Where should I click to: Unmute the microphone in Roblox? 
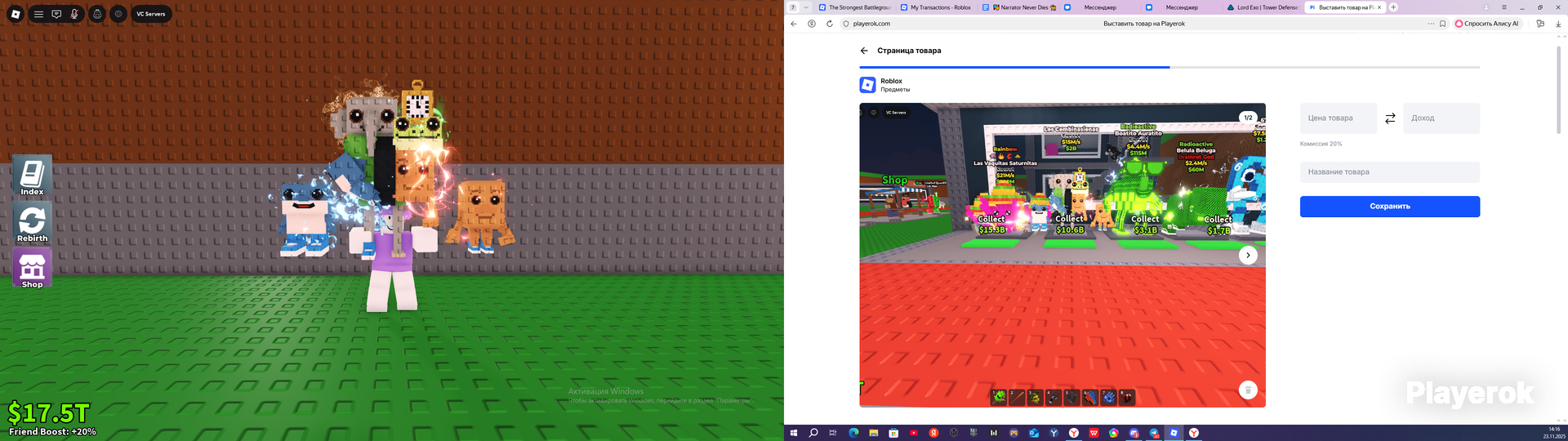(74, 14)
